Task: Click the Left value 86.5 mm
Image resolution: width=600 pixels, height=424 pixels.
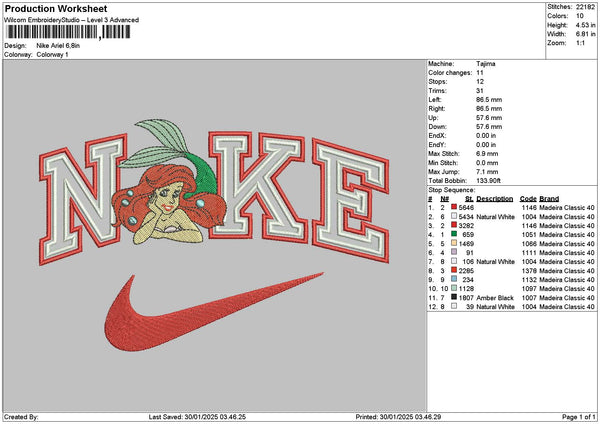Action: (489, 100)
